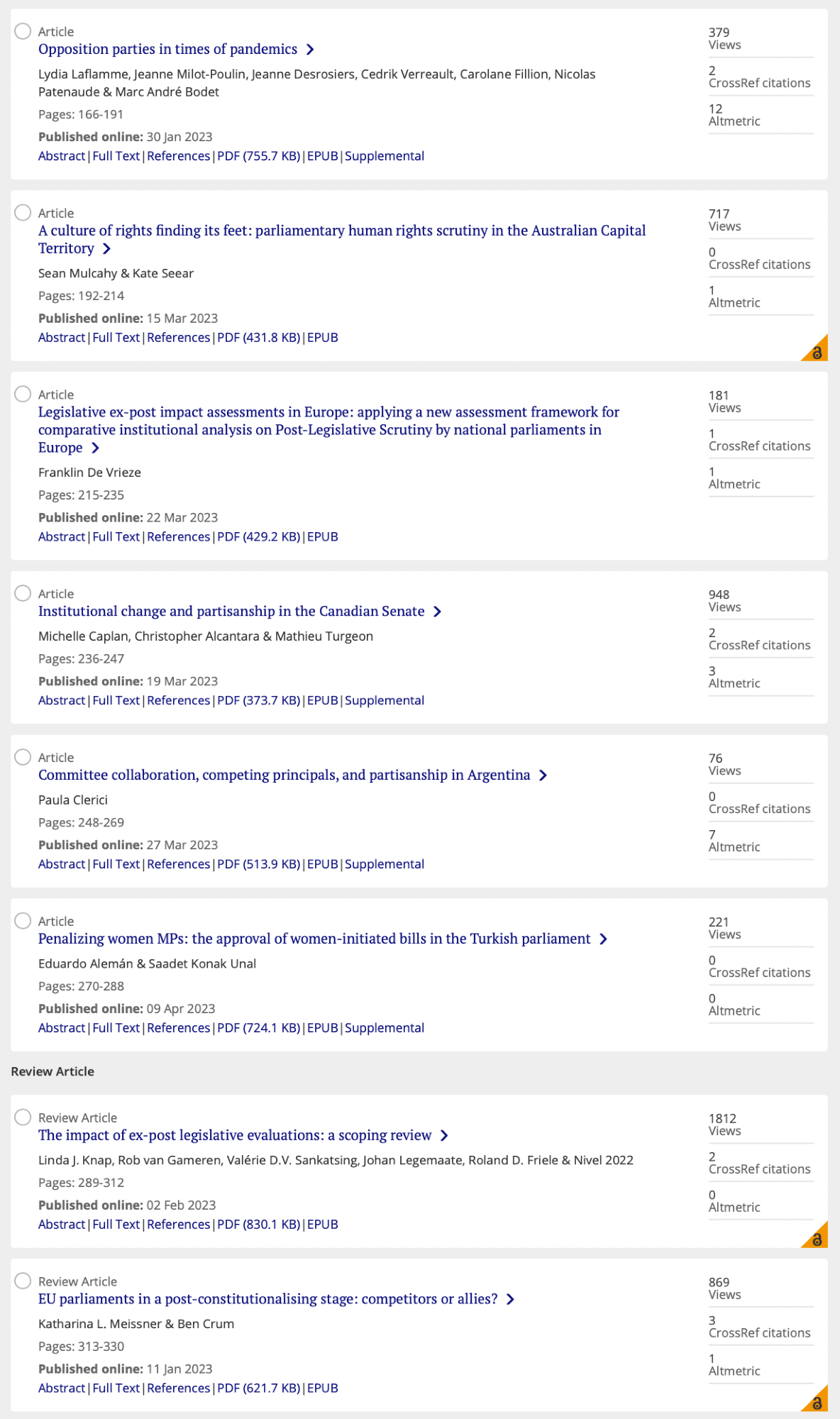The image size is (840, 1419).
Task: Click open access icon on Australian Capital Territory article
Action: coord(817,350)
